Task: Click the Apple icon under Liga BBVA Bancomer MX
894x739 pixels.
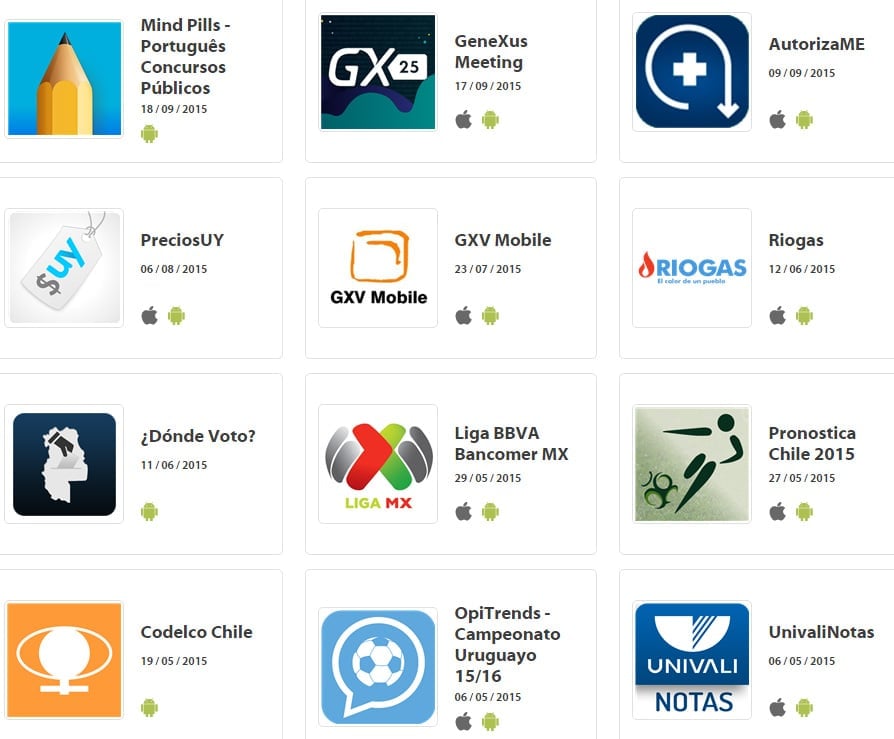Action: point(464,511)
